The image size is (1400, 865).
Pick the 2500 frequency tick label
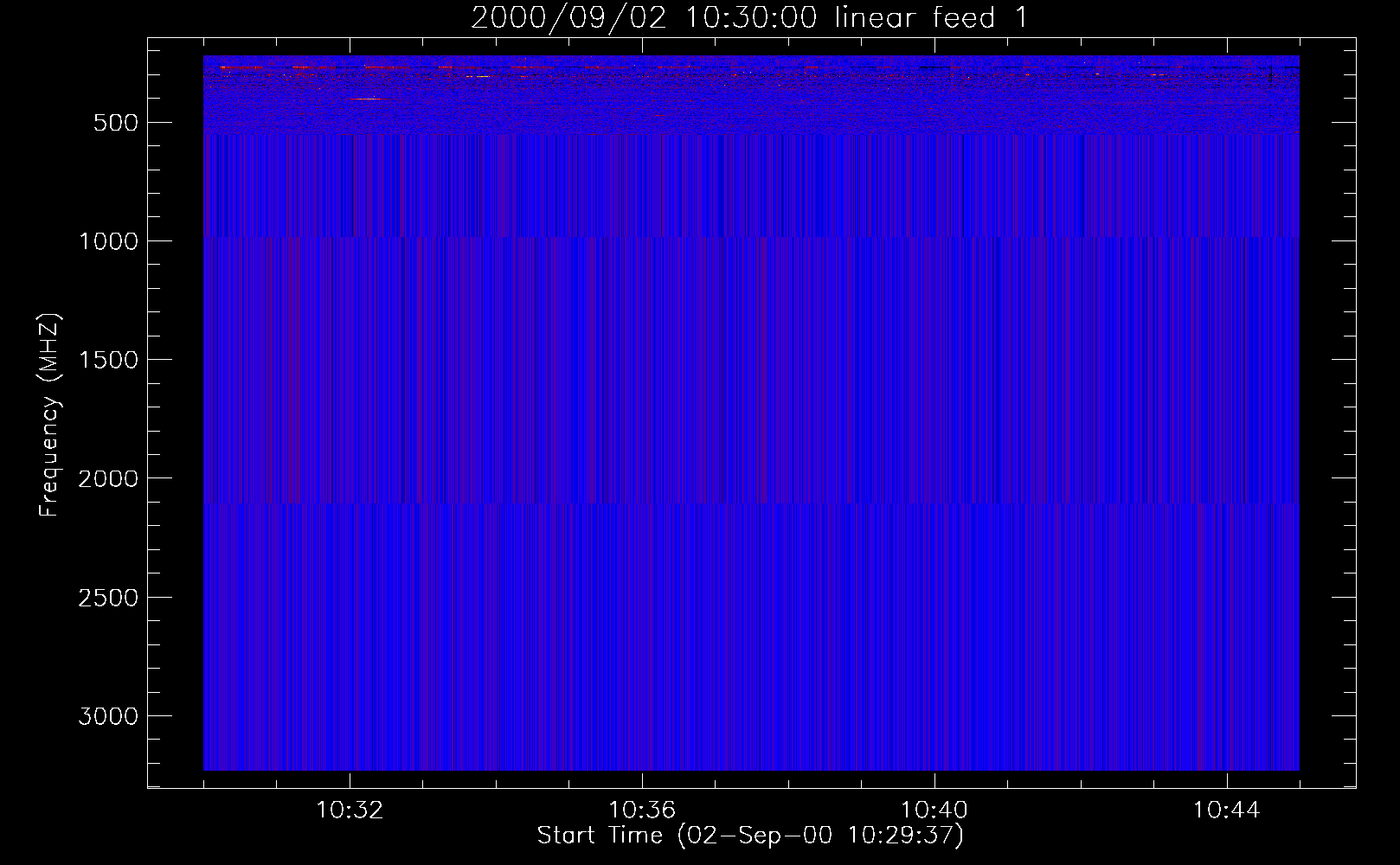108,598
